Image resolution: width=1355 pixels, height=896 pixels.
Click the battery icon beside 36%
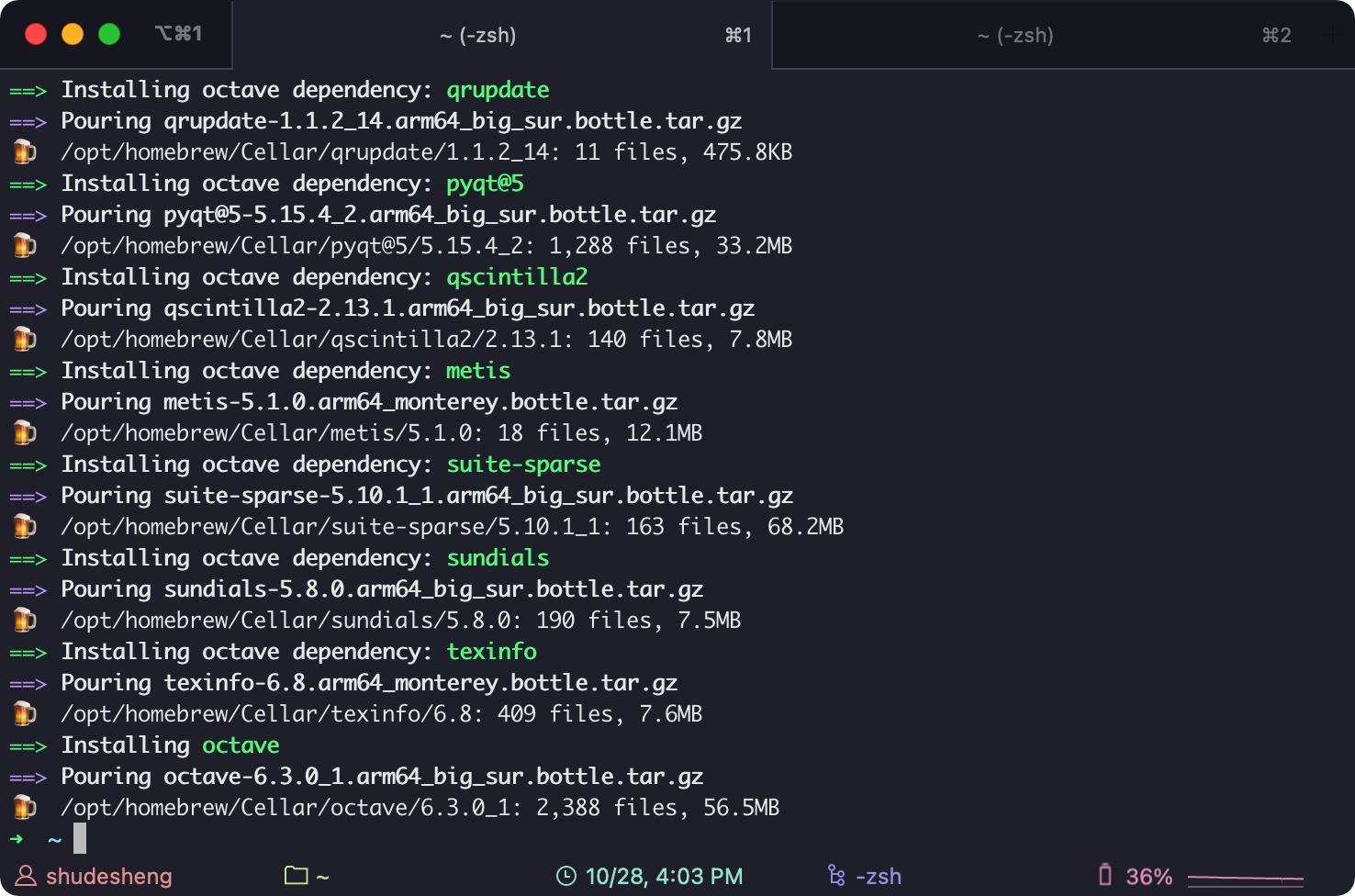1105,875
